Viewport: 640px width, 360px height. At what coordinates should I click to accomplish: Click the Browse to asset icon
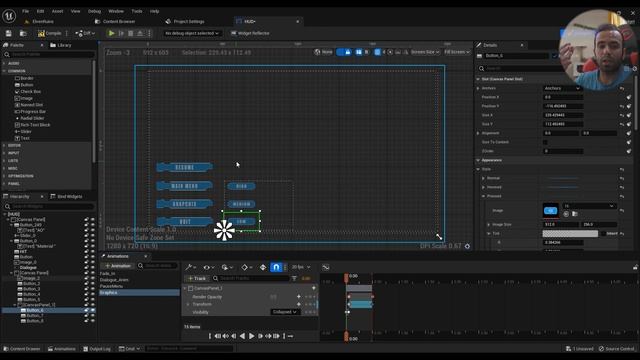[x=23, y=33]
